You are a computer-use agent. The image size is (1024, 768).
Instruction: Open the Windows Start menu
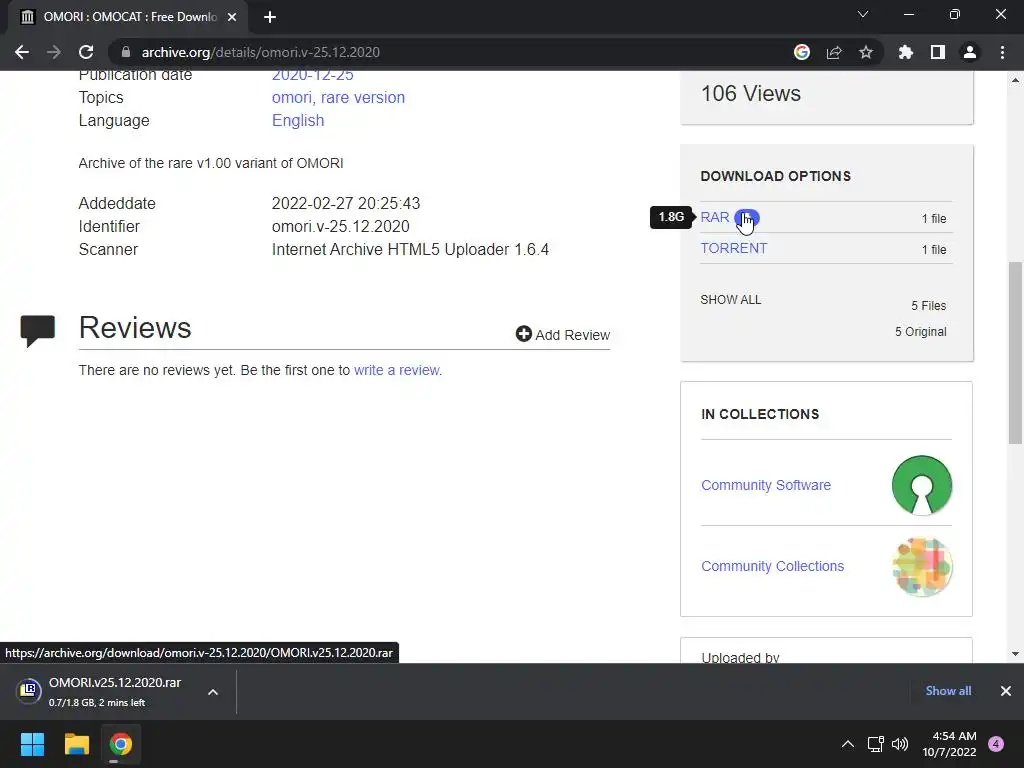[x=32, y=744]
